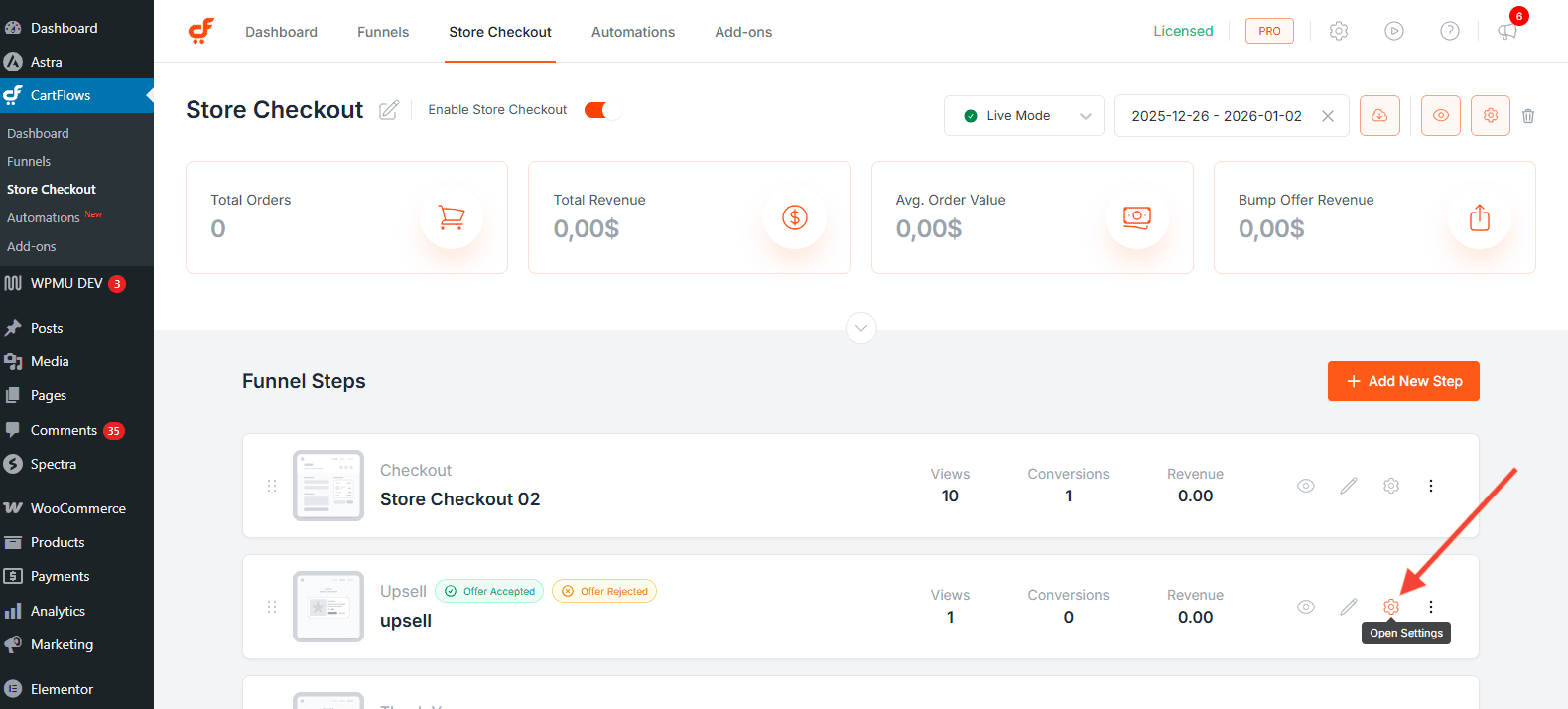This screenshot has width=1568, height=709.
Task: Switch to the Funnels tab
Action: 383,32
